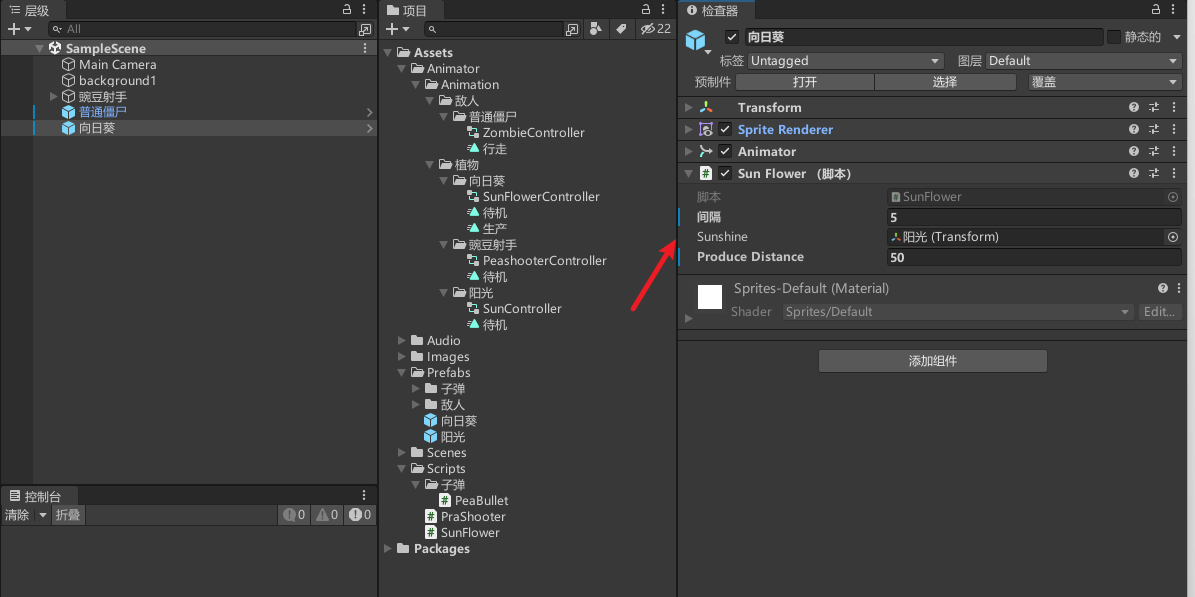The height and width of the screenshot is (597, 1195).
Task: Click the object name field 向日葵
Action: [922, 37]
